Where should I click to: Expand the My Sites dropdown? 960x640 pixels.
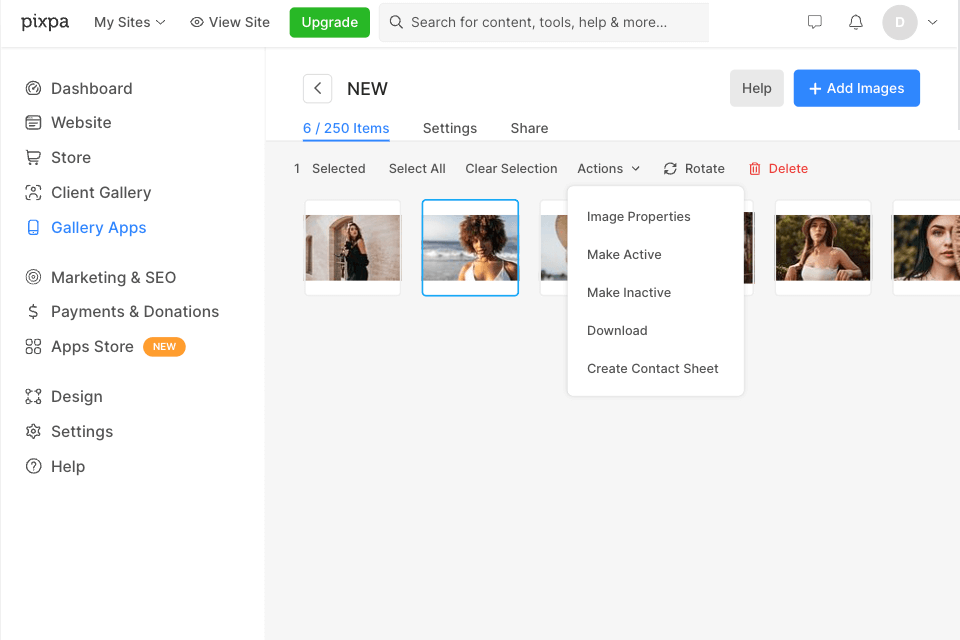point(129,22)
